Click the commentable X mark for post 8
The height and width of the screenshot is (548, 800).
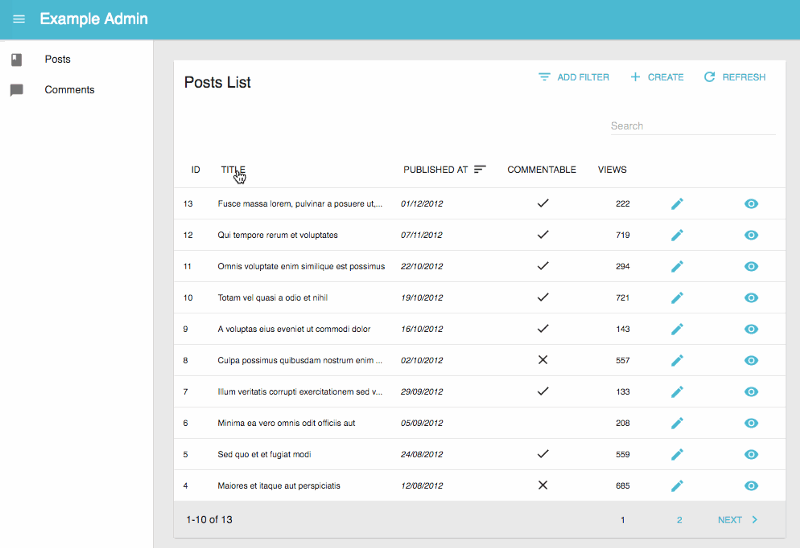tap(543, 360)
